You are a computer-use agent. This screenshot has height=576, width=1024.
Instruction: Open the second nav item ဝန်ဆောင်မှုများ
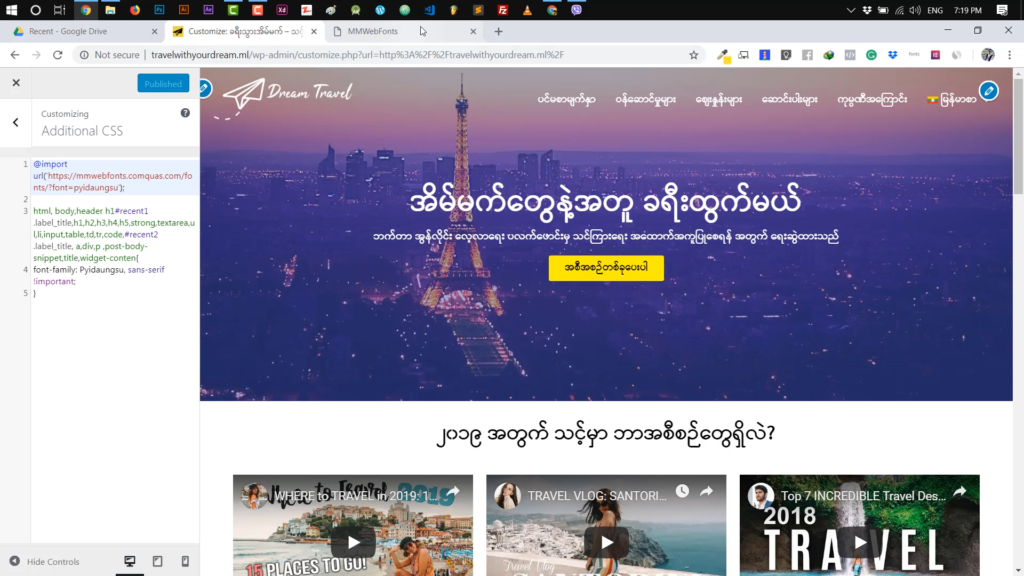click(645, 99)
